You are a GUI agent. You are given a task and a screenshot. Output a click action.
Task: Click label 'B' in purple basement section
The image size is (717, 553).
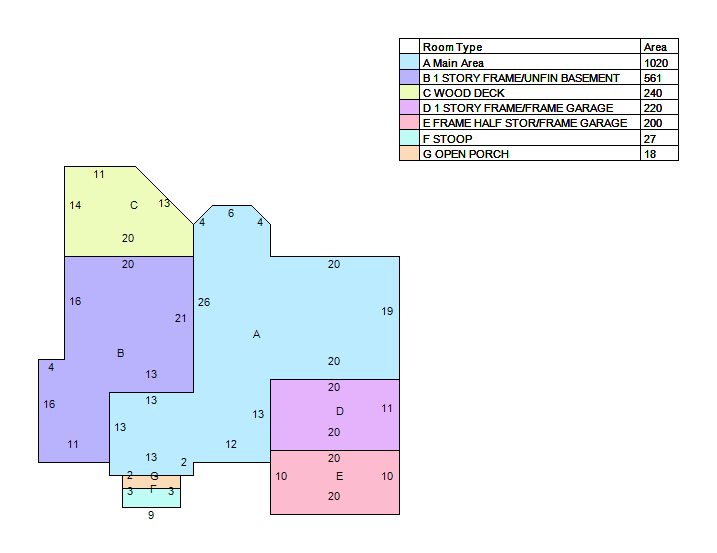(x=120, y=353)
